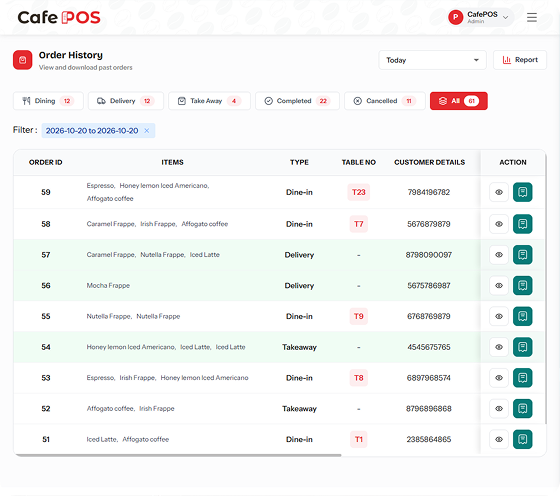
Task: Click the CUSTOMER DETAILS column header
Action: pos(429,162)
